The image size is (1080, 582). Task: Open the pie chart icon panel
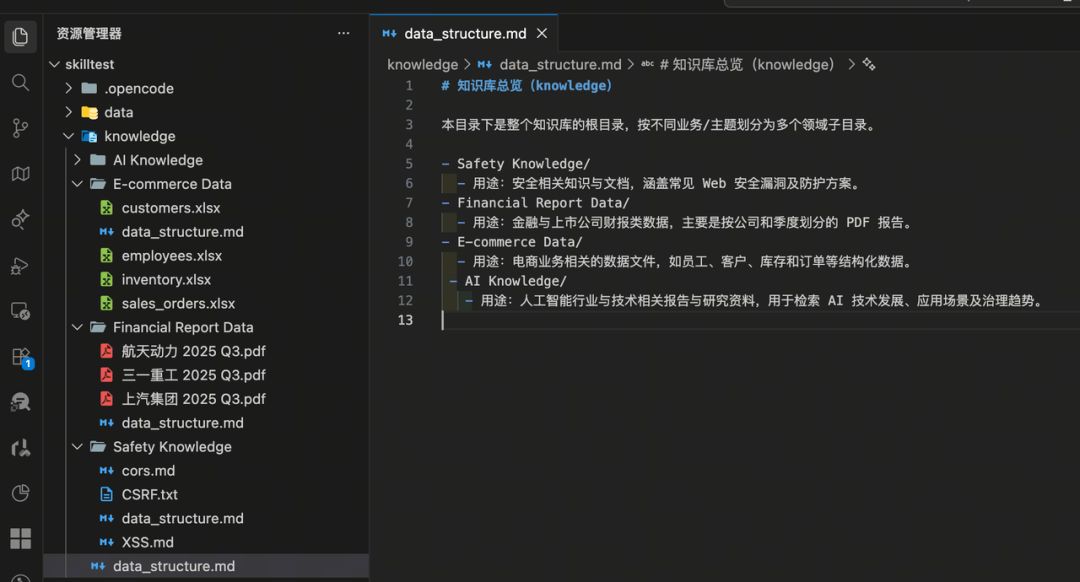tap(21, 493)
